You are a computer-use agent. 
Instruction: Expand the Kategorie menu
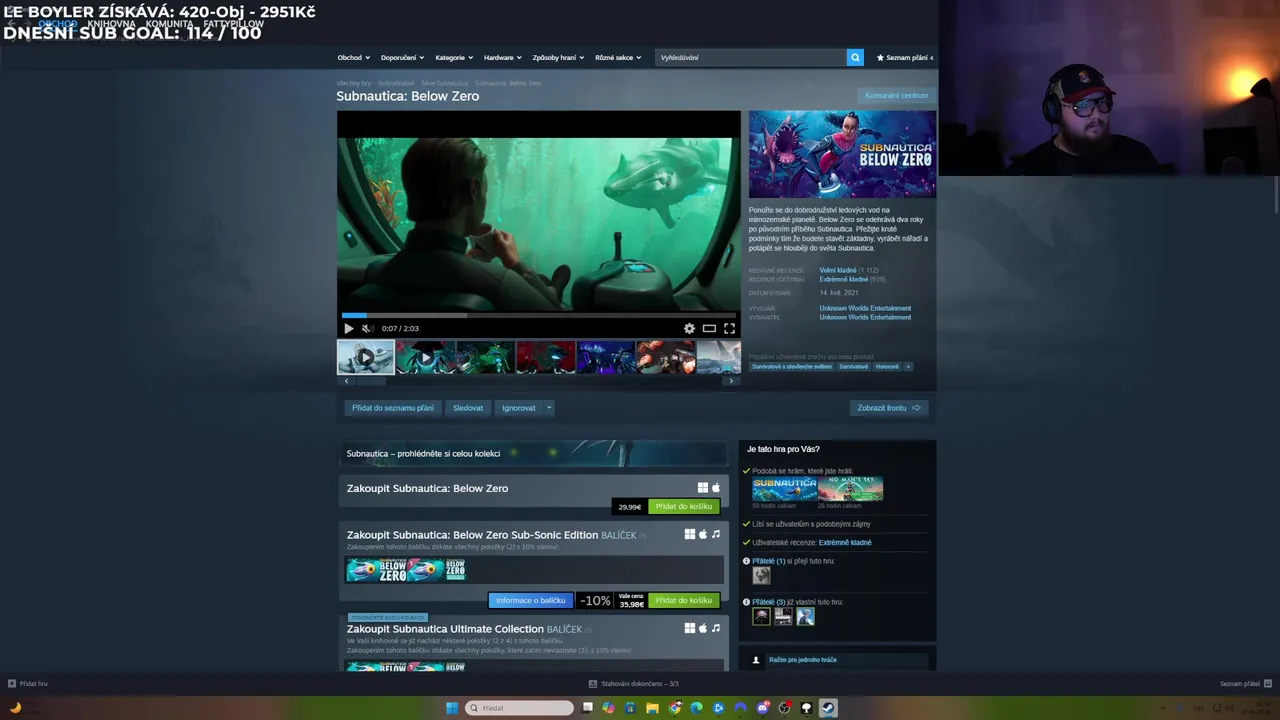click(x=454, y=58)
